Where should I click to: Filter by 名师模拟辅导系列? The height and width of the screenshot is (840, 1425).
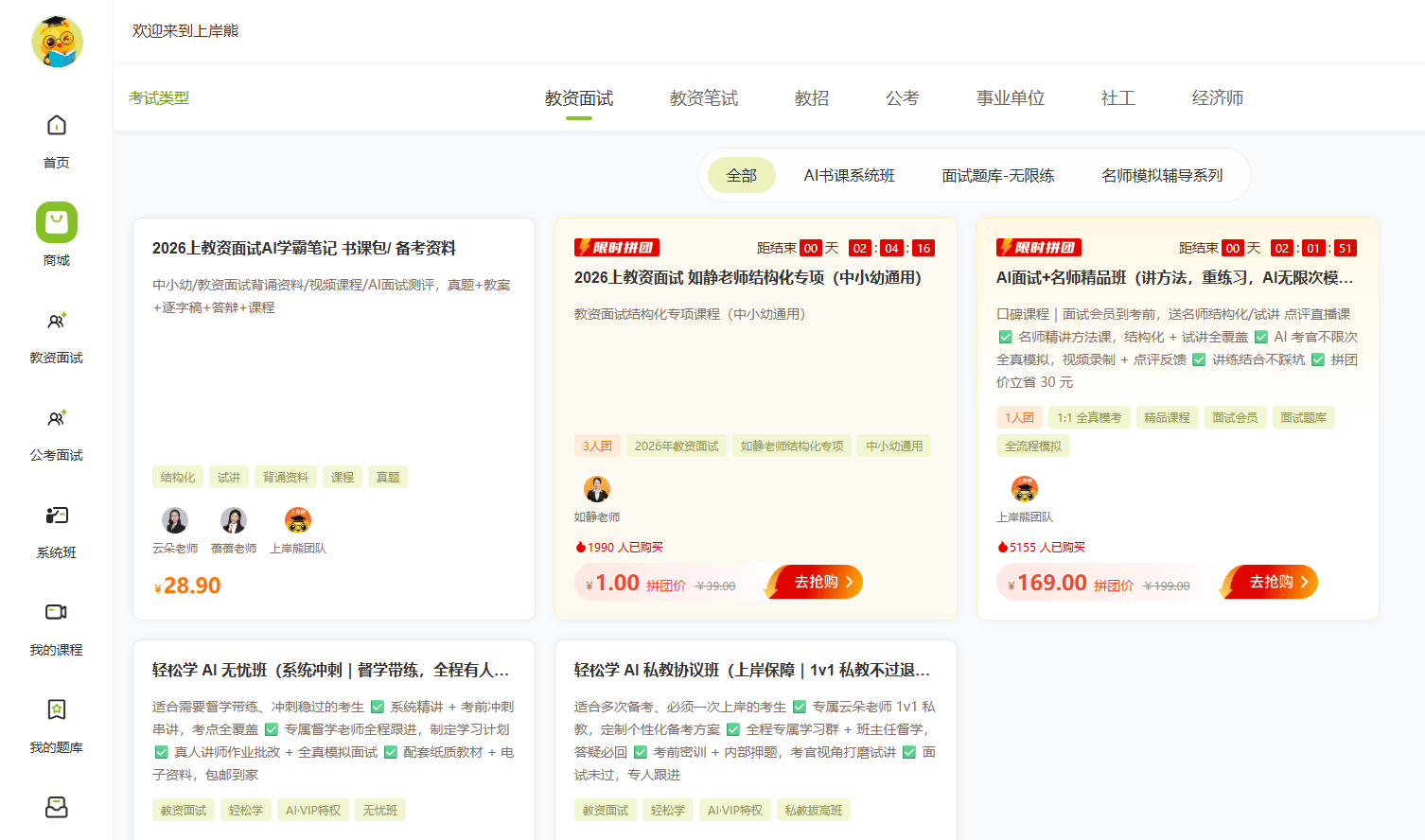[1162, 175]
